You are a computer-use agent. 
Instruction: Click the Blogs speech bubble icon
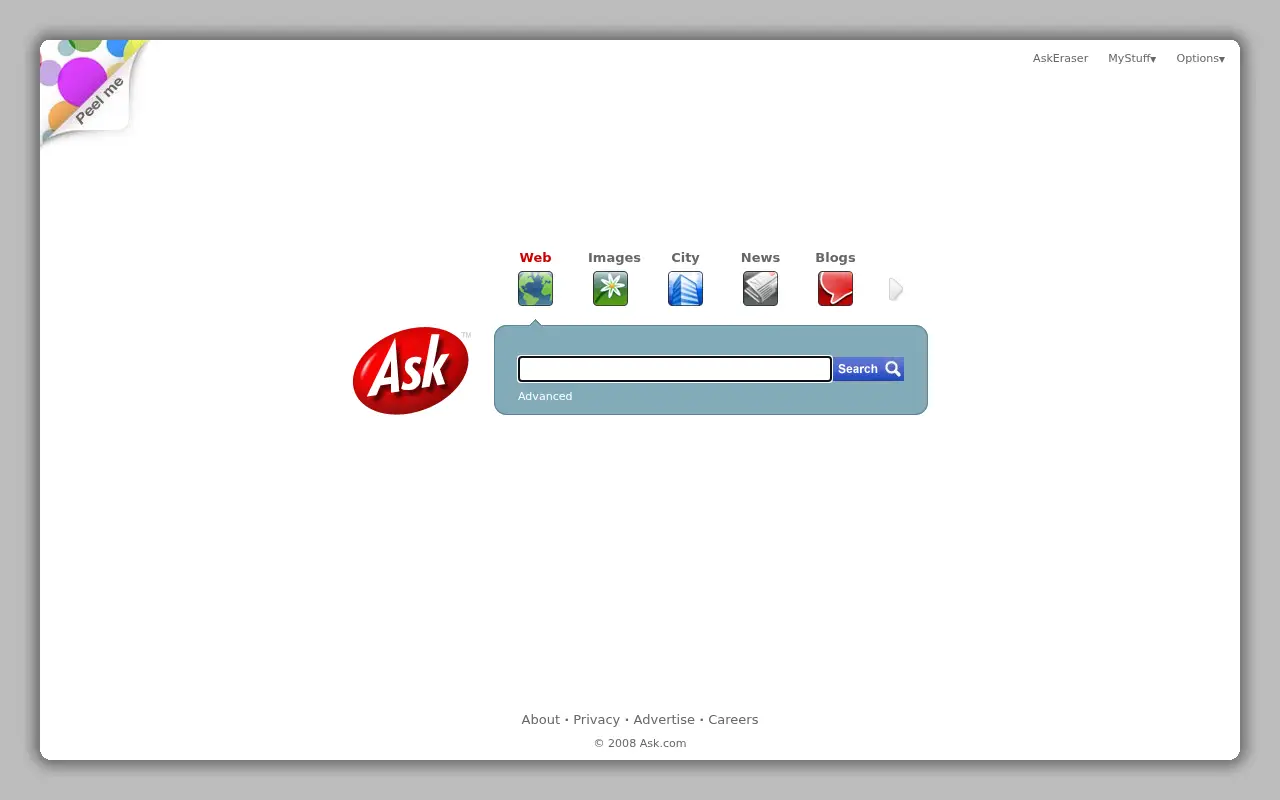tap(835, 289)
